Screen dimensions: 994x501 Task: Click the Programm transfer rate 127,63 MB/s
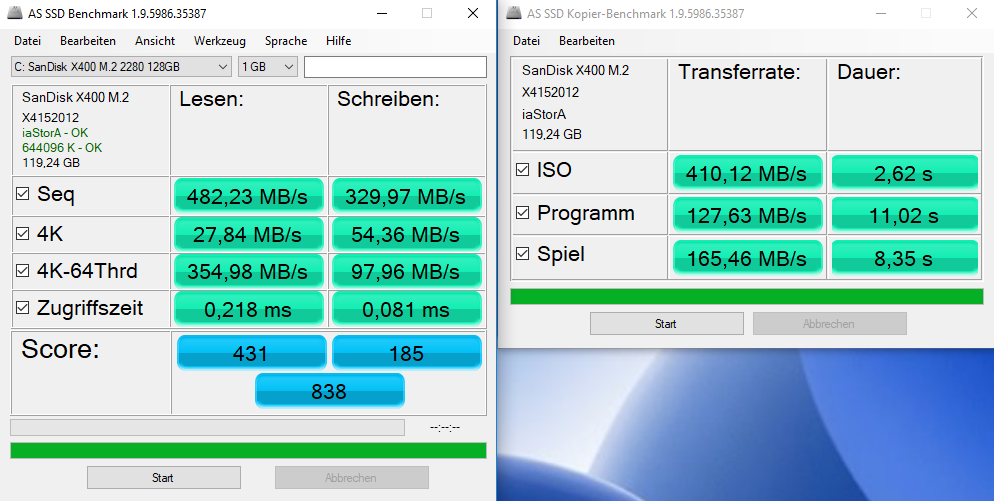pos(747,214)
